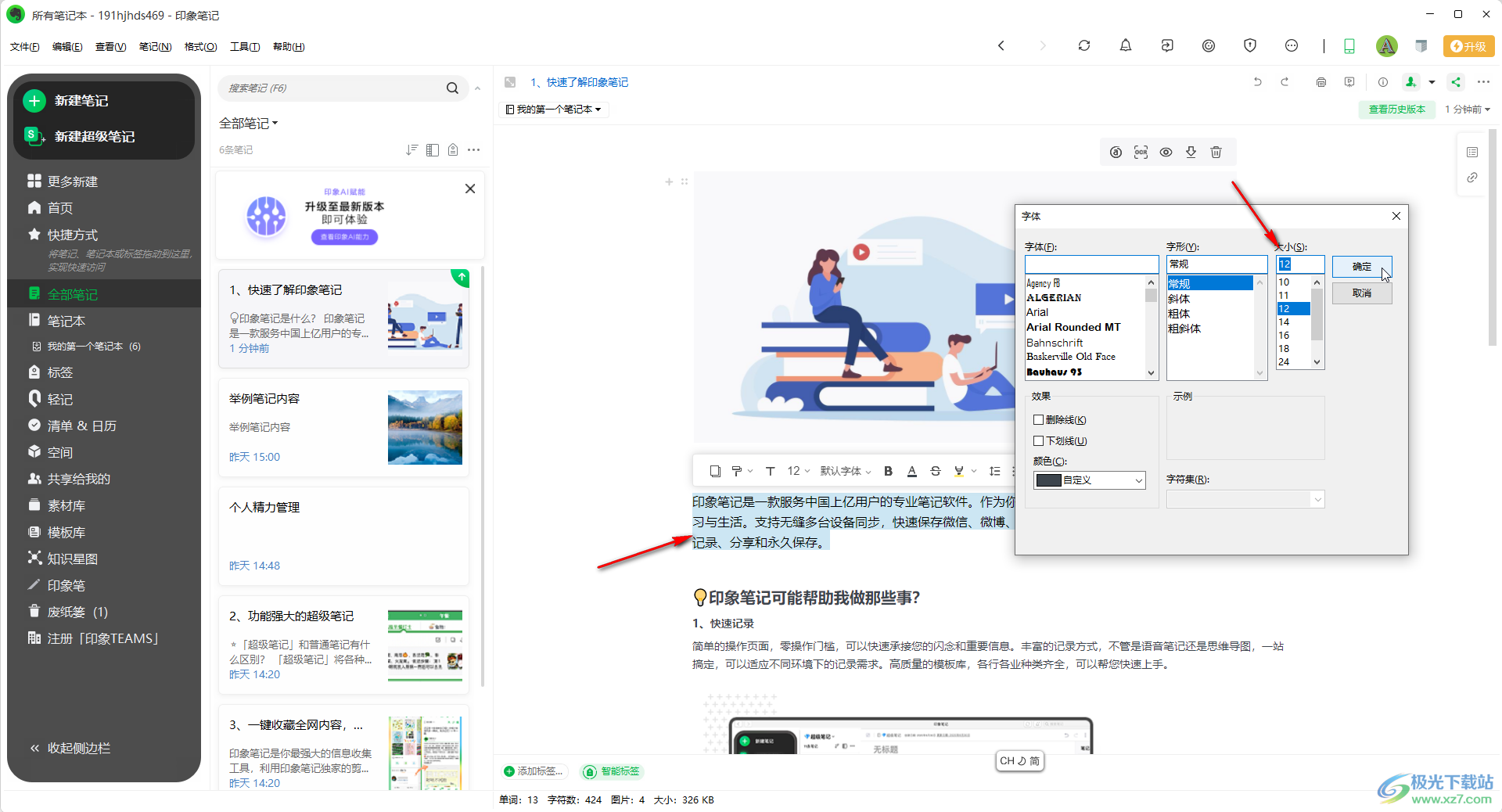The image size is (1502, 812).
Task: Open the 编辑 menu
Action: coord(67,47)
